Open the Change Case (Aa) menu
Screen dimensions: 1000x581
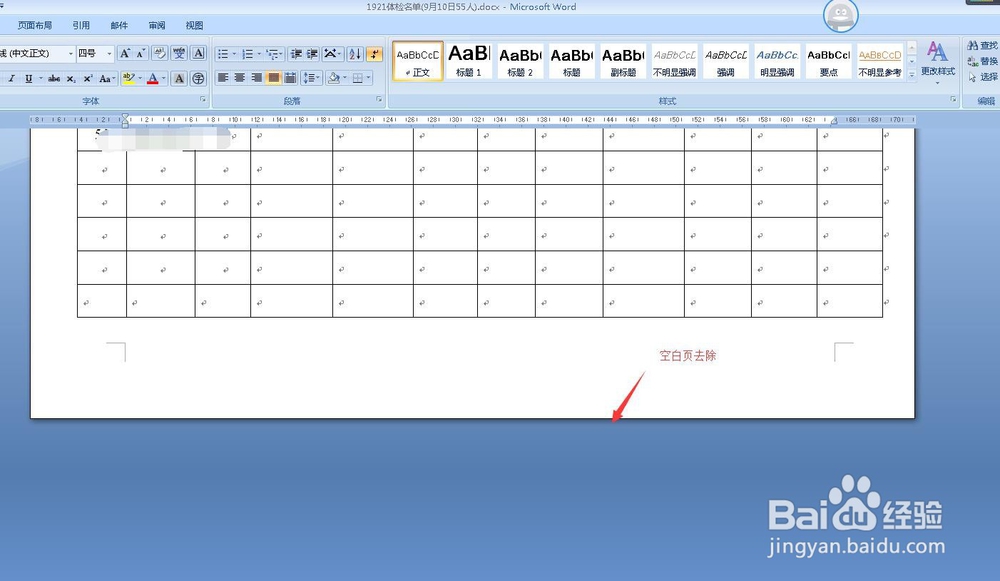pos(106,78)
